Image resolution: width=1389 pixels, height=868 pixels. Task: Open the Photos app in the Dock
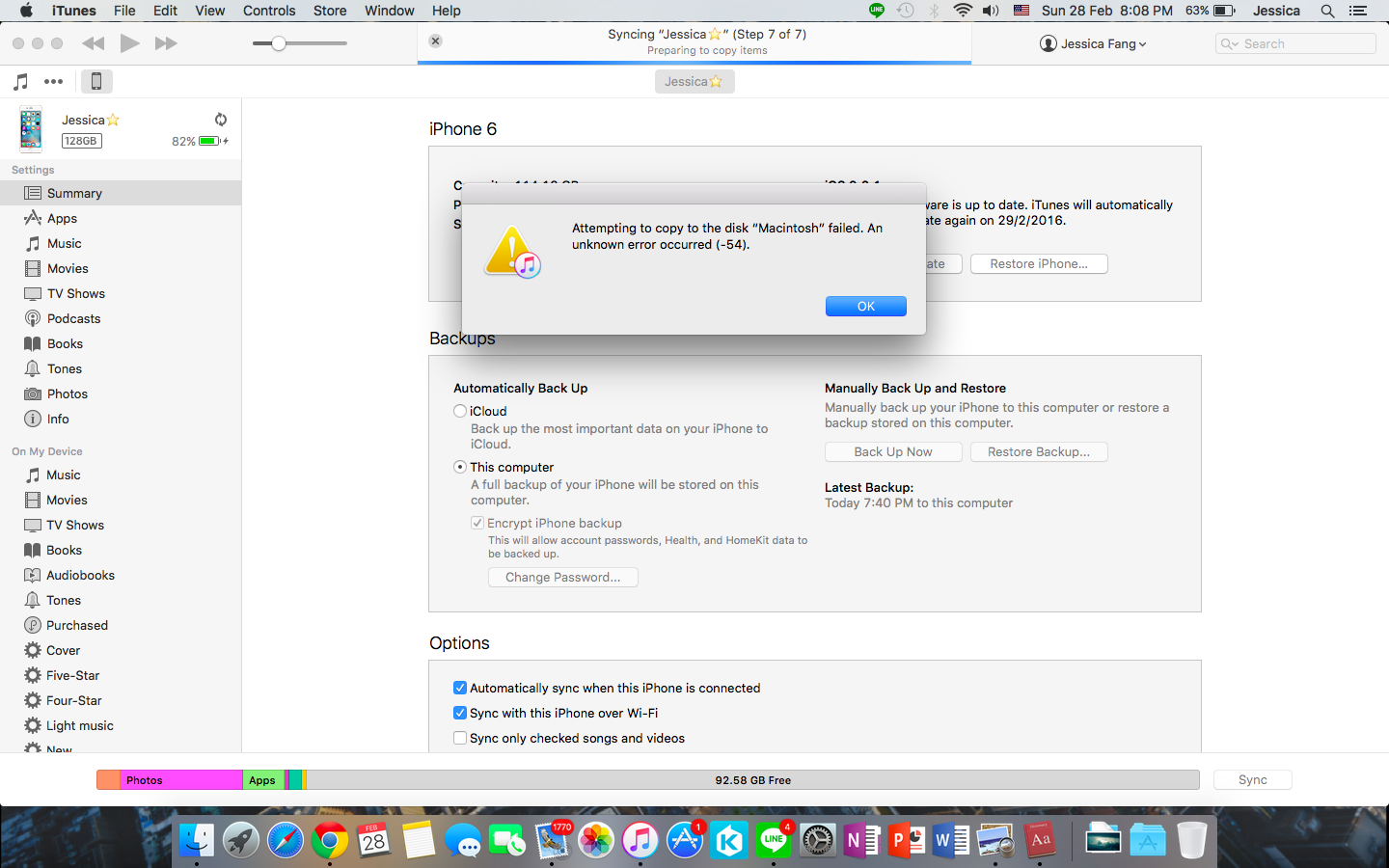[596, 840]
